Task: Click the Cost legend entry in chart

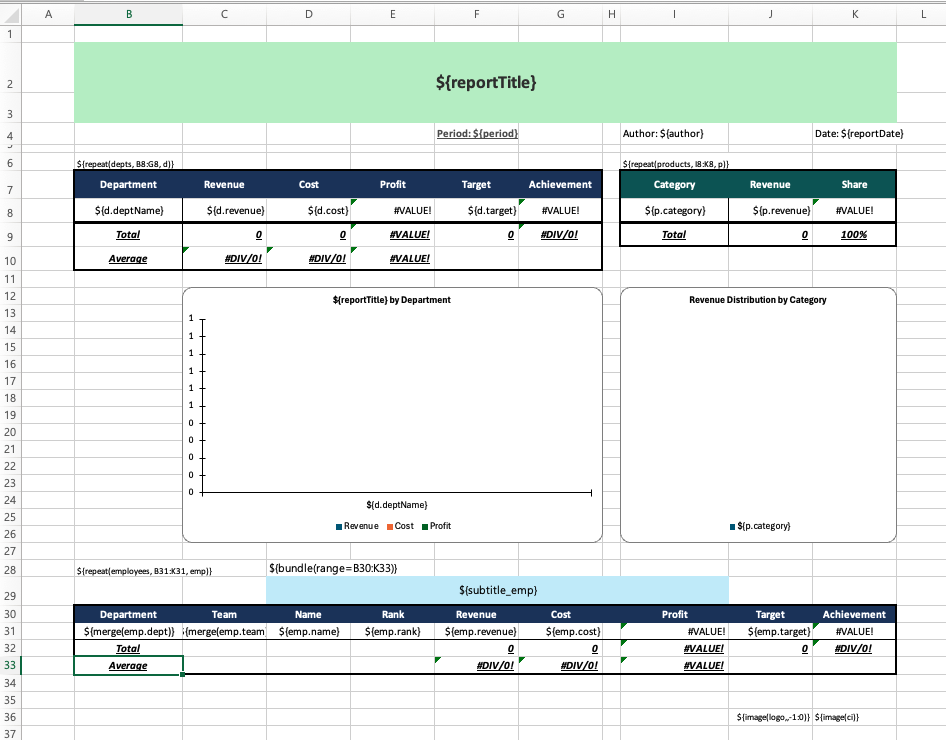Action: (x=401, y=526)
